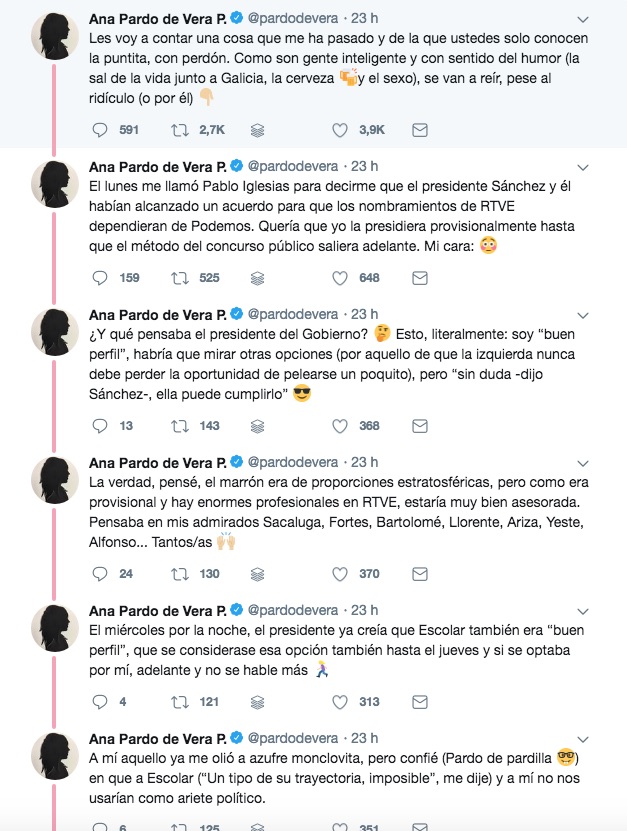Retweet the tweet showing 525 retweets

[x=181, y=278]
